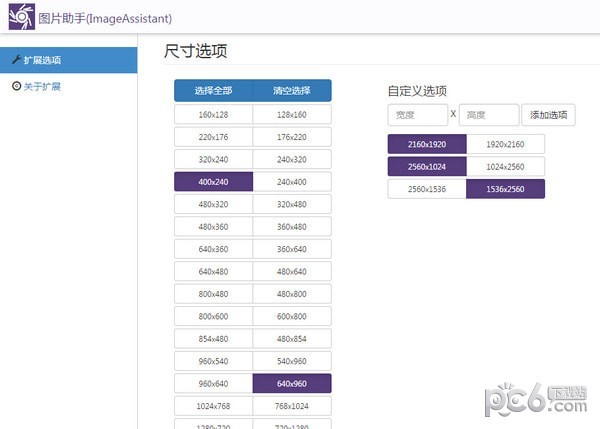Select the 360x640 size option
The width and height of the screenshot is (600, 429).
point(292,249)
